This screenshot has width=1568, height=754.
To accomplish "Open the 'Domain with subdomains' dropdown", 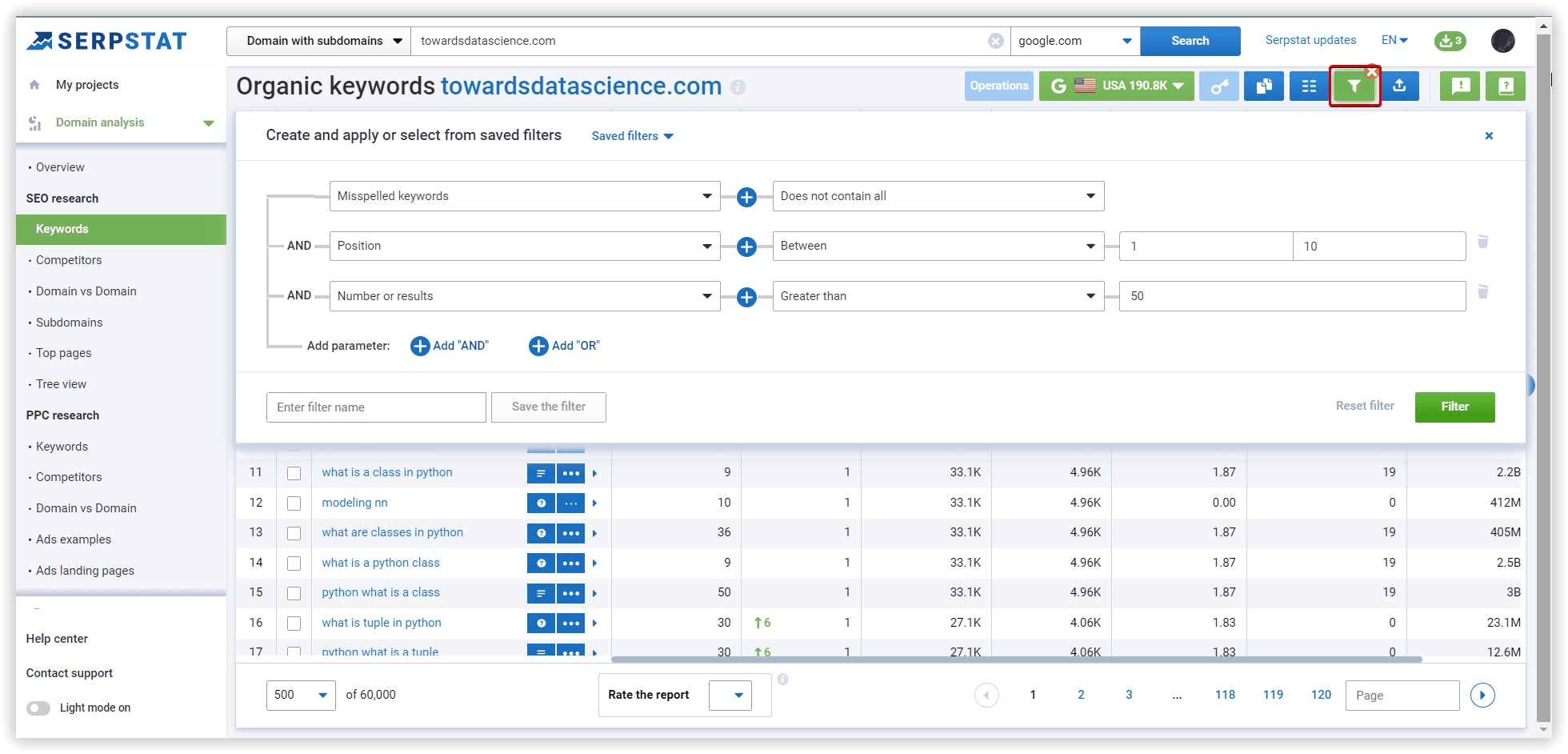I will [318, 40].
